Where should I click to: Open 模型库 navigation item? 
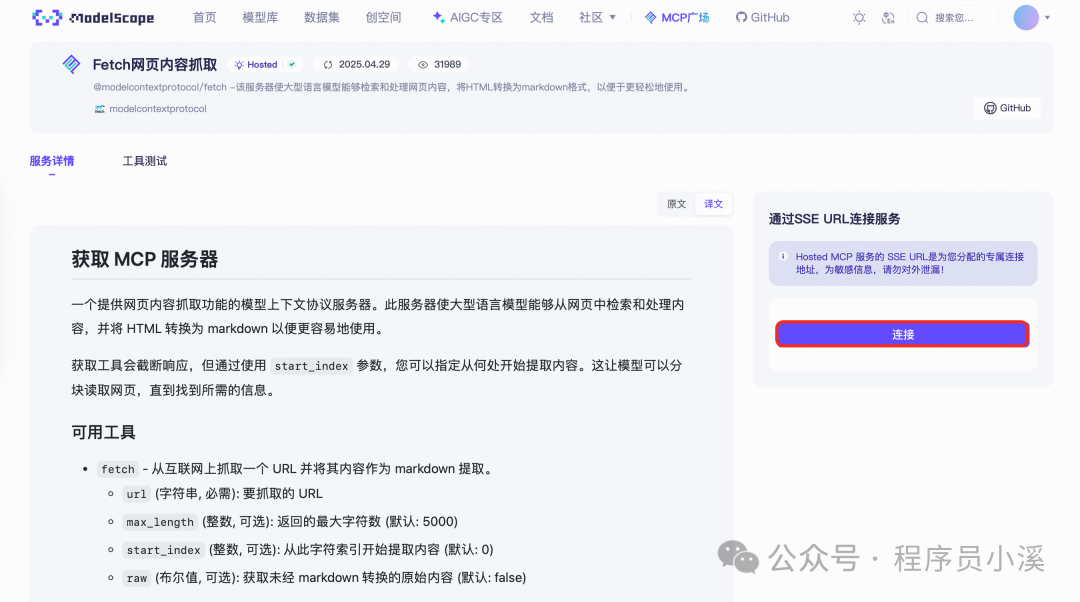260,18
